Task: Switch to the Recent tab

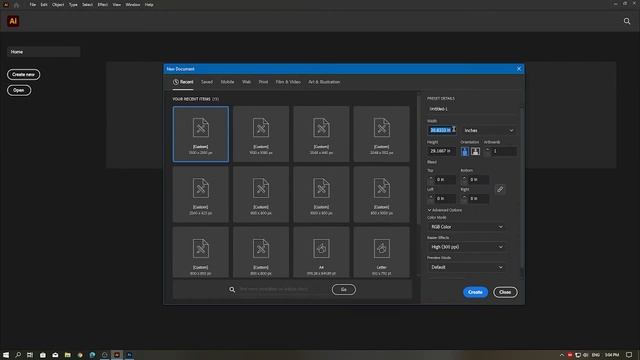Action: point(183,82)
